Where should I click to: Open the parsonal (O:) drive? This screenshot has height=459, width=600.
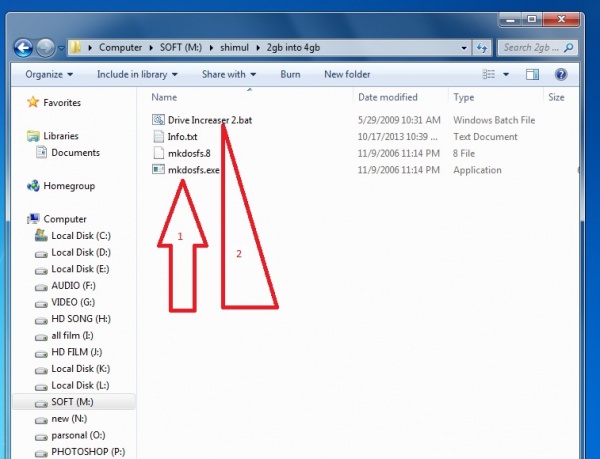[78, 435]
